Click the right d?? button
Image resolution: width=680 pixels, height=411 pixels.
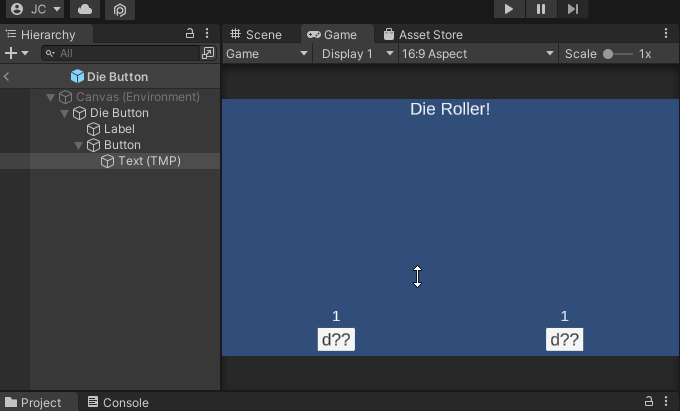click(x=564, y=339)
